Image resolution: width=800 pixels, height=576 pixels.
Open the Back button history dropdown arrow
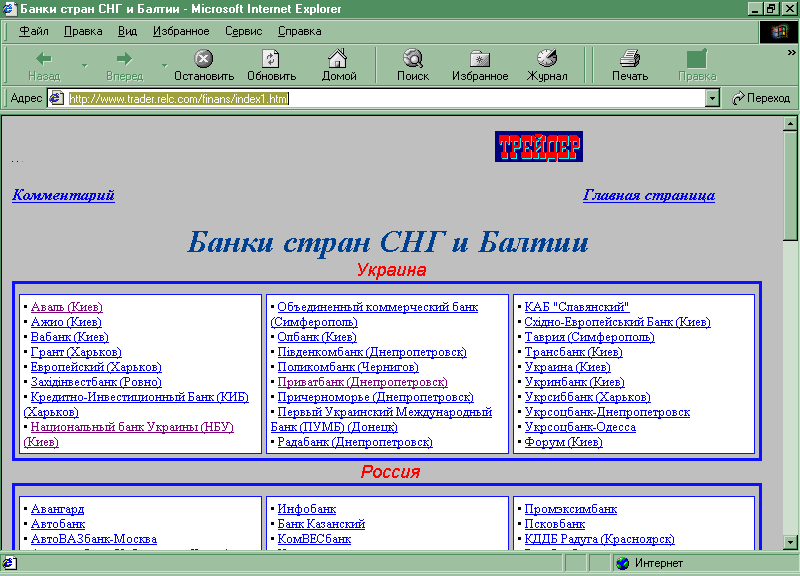(84, 66)
